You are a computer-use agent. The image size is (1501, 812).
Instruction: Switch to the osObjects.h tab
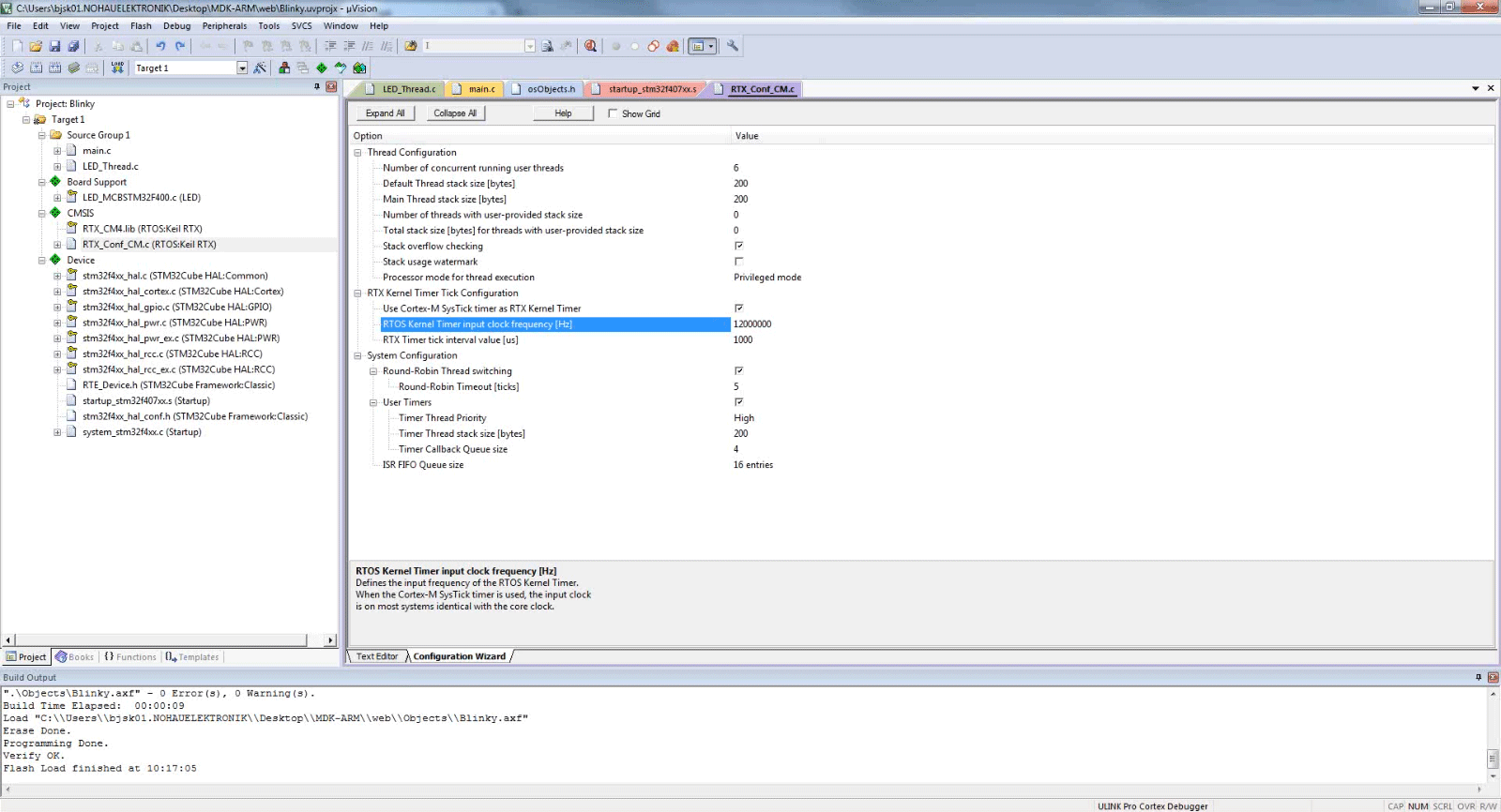click(x=543, y=89)
